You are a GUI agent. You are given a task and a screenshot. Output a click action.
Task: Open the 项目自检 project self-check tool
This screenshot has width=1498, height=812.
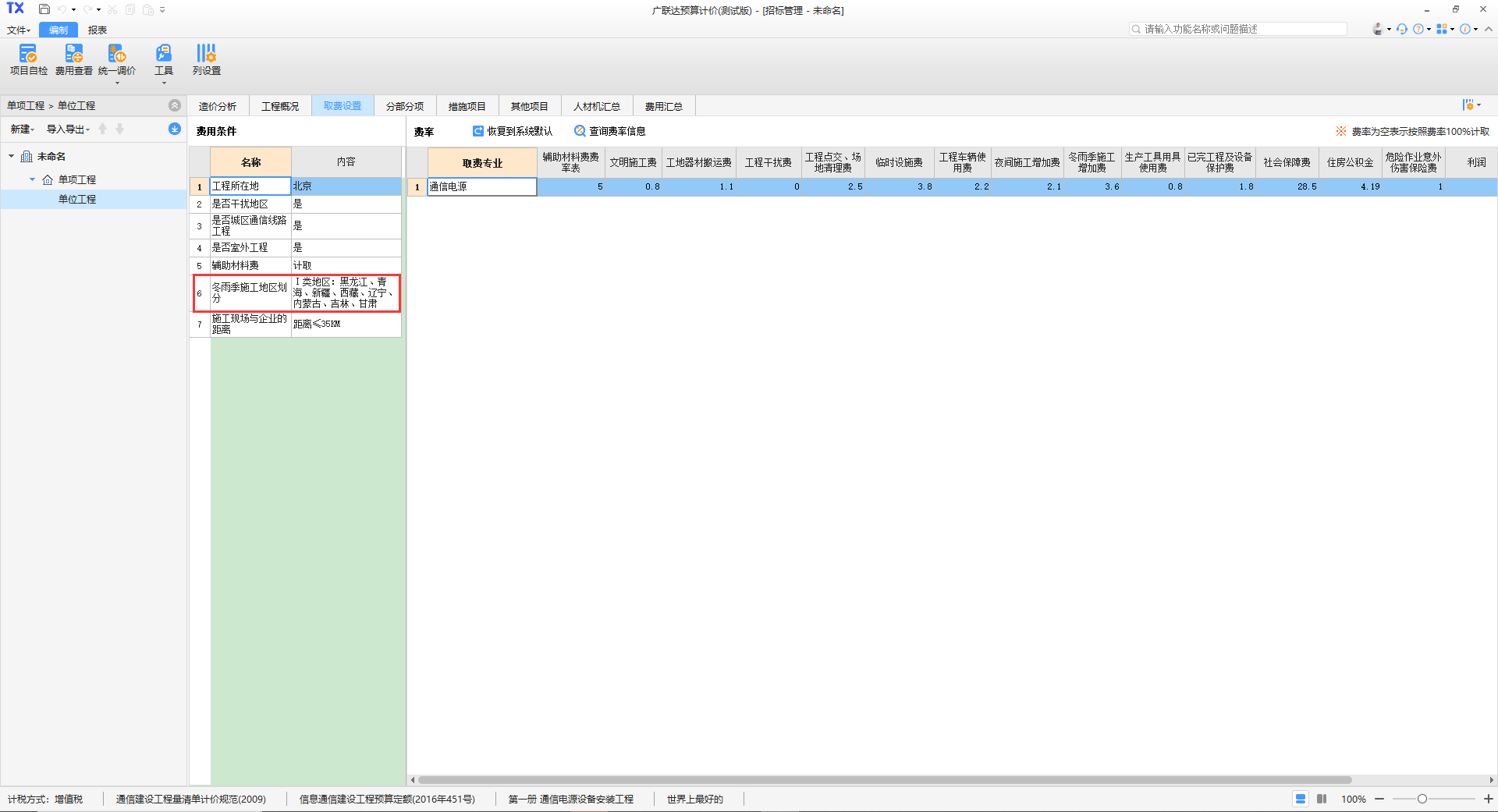tap(28, 59)
